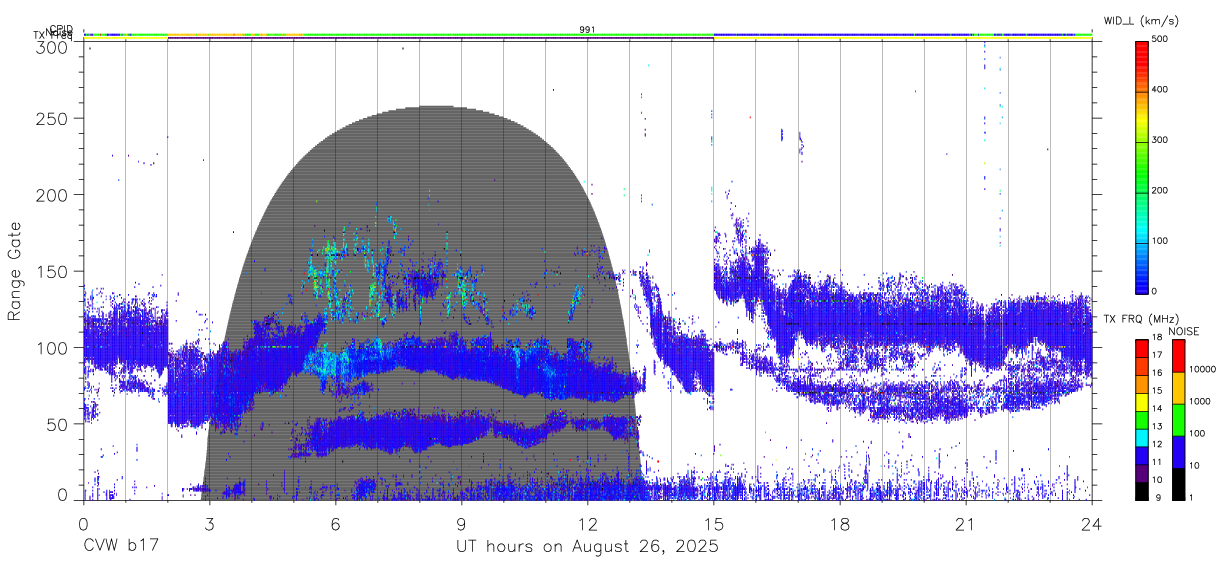Click the '1000' label on the NOISE legend
Viewport: 1228px width, 567px height.
pyautogui.click(x=1200, y=402)
